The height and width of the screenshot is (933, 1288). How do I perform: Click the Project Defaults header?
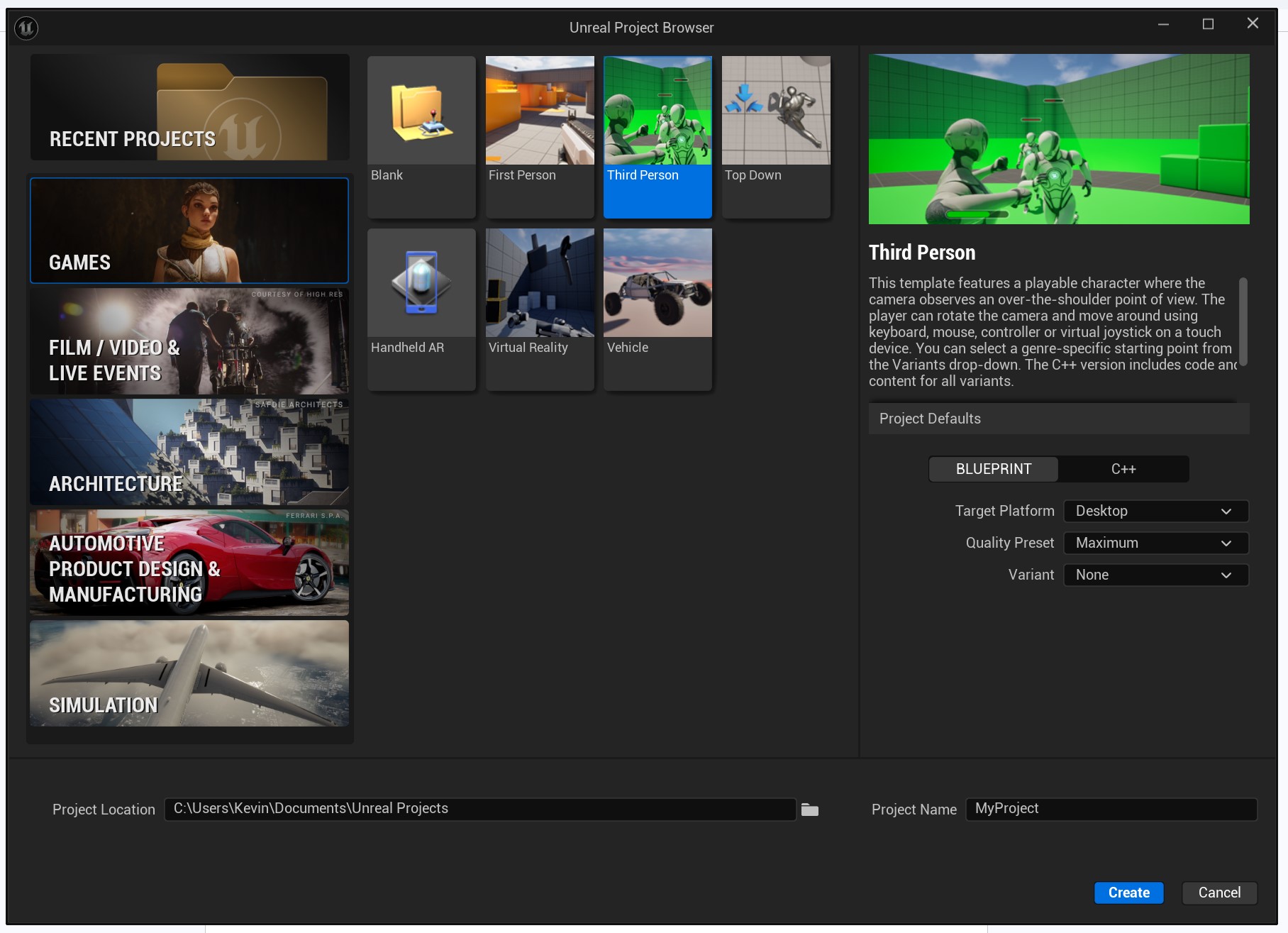pyautogui.click(x=1059, y=419)
